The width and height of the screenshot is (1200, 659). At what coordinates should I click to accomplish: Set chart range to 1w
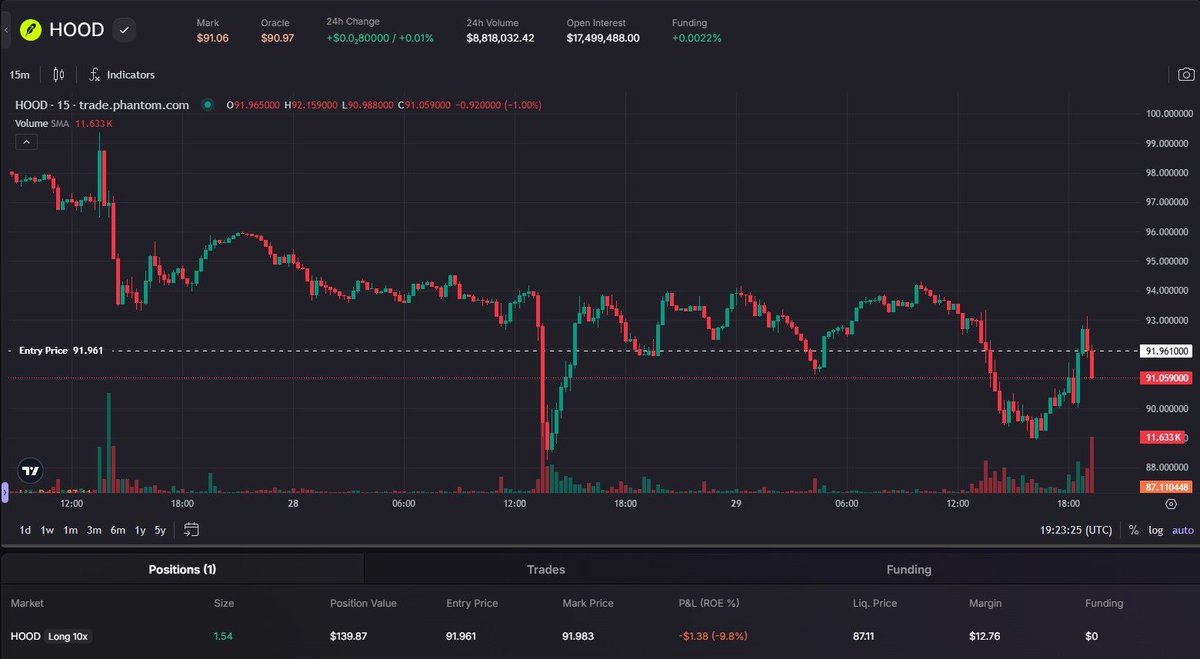pos(47,530)
